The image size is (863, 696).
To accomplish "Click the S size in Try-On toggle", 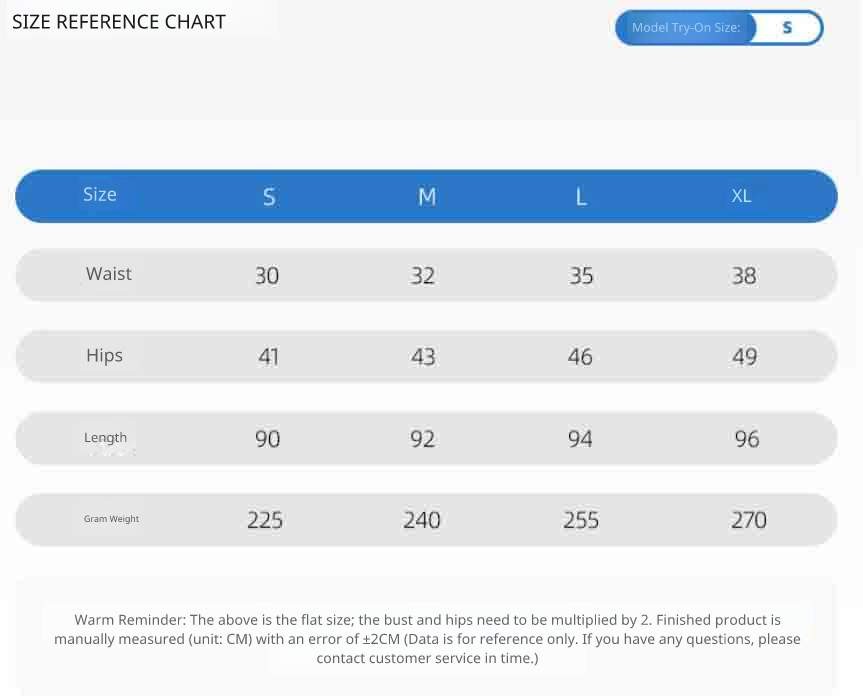I will click(787, 28).
